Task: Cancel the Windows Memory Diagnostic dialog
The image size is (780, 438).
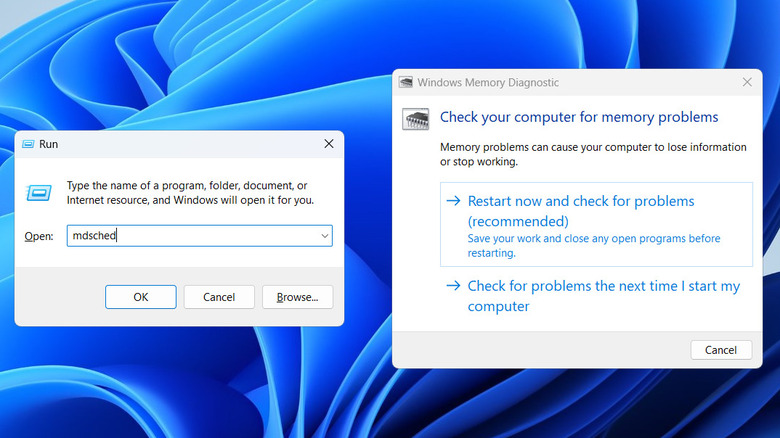Action: tap(721, 350)
